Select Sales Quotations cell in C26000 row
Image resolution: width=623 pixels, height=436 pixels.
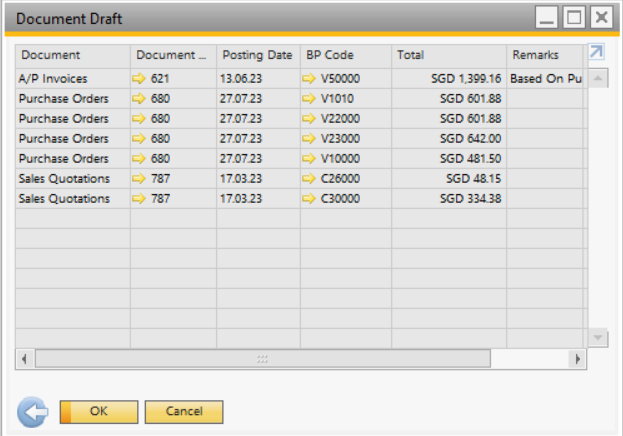pyautogui.click(x=73, y=178)
